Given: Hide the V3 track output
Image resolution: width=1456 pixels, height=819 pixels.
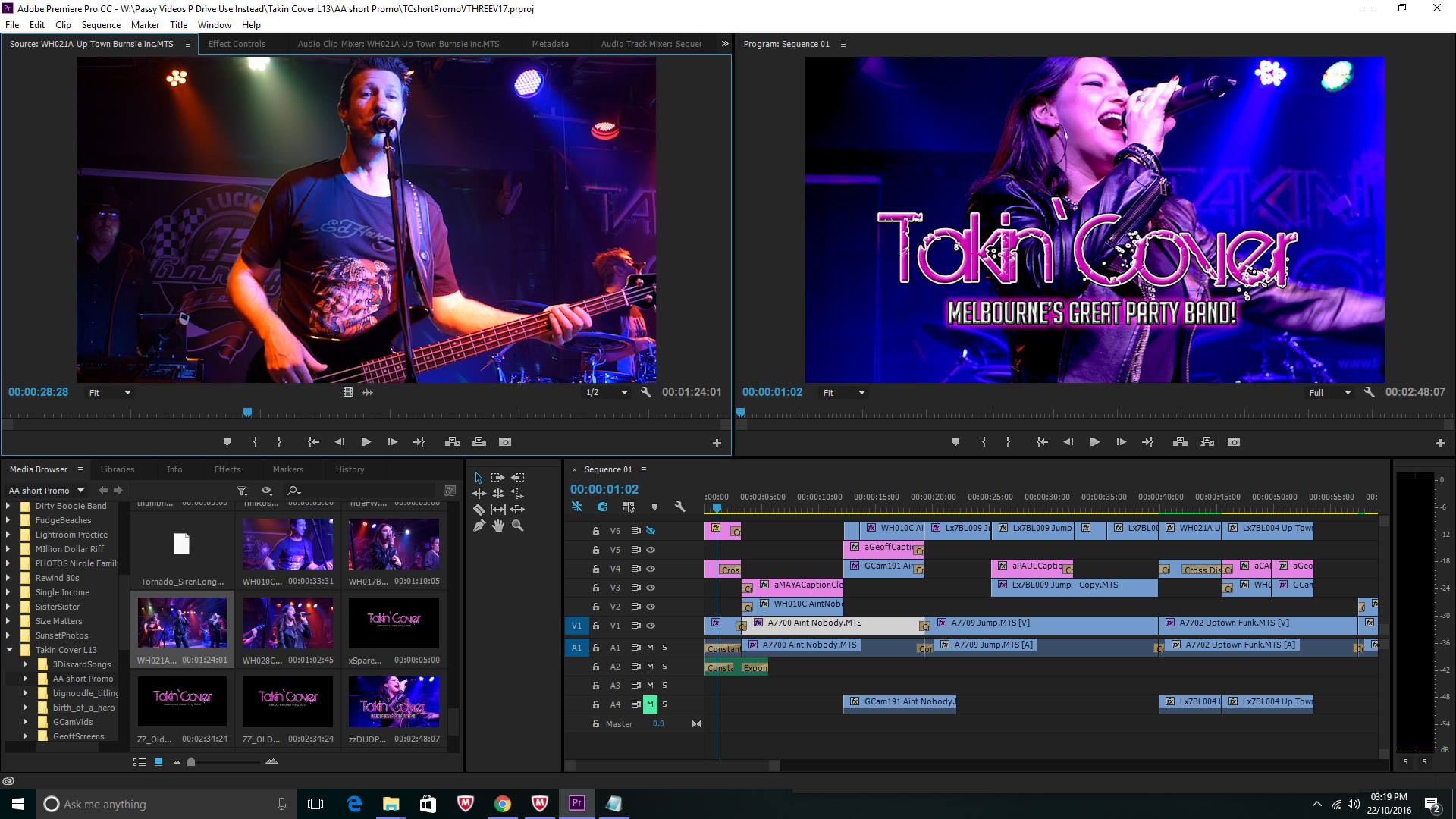Looking at the screenshot, I should pyautogui.click(x=650, y=588).
